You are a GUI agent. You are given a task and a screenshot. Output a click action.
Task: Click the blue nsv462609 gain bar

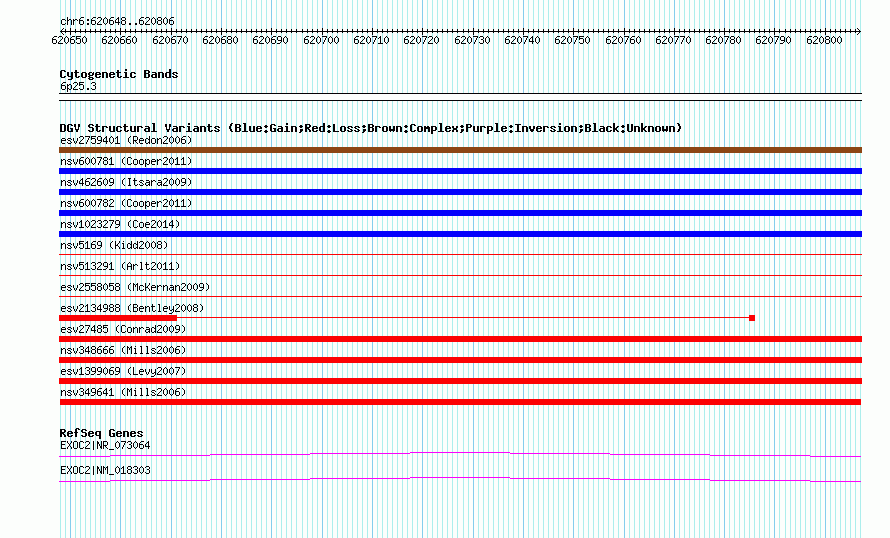click(460, 192)
